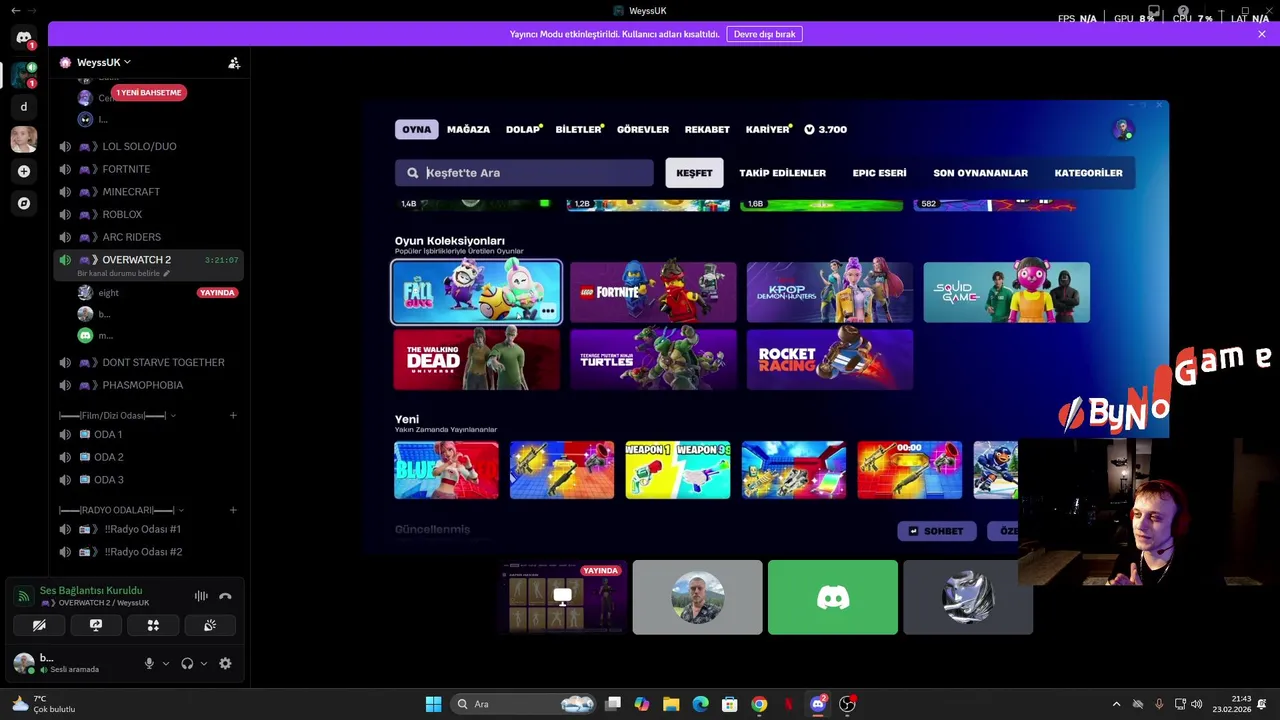
Task: Open Windows Start menu
Action: click(x=433, y=704)
